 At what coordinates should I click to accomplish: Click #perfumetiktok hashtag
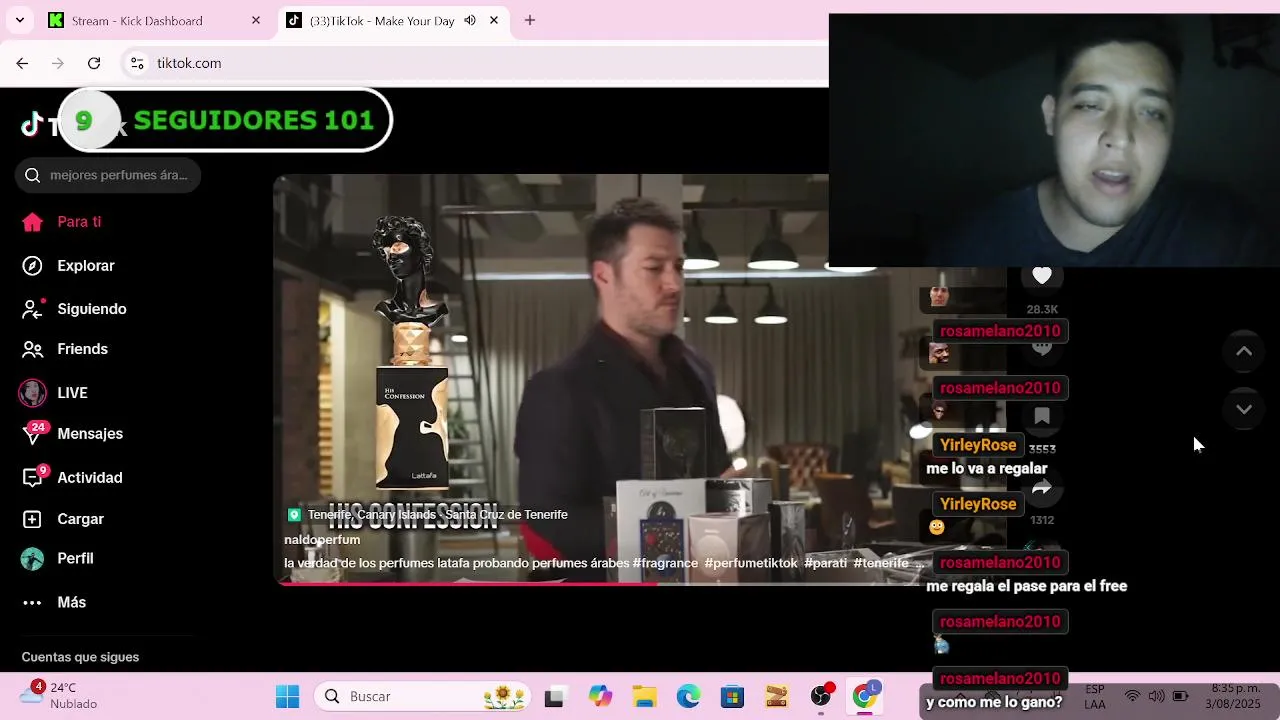coord(751,563)
